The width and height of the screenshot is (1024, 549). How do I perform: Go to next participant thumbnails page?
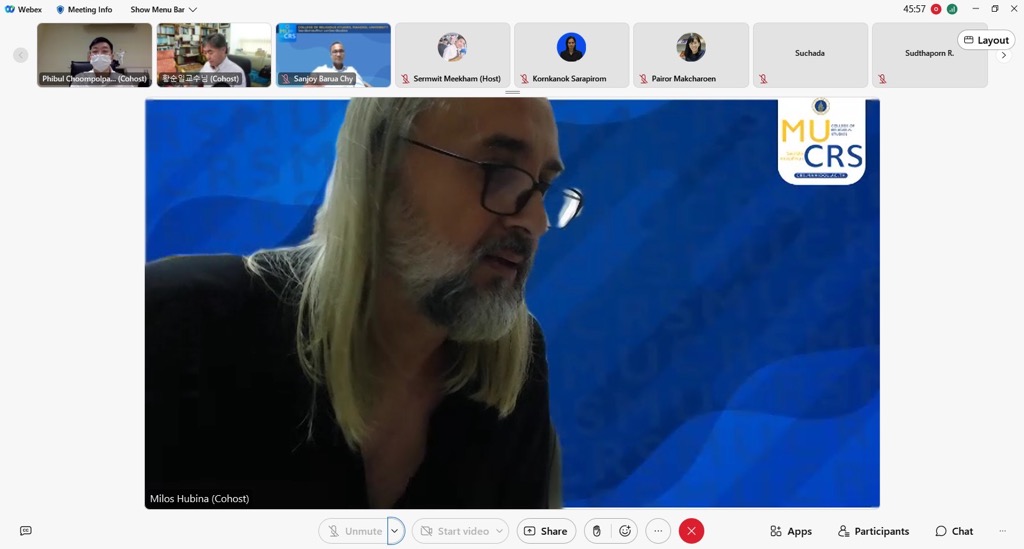point(1004,55)
